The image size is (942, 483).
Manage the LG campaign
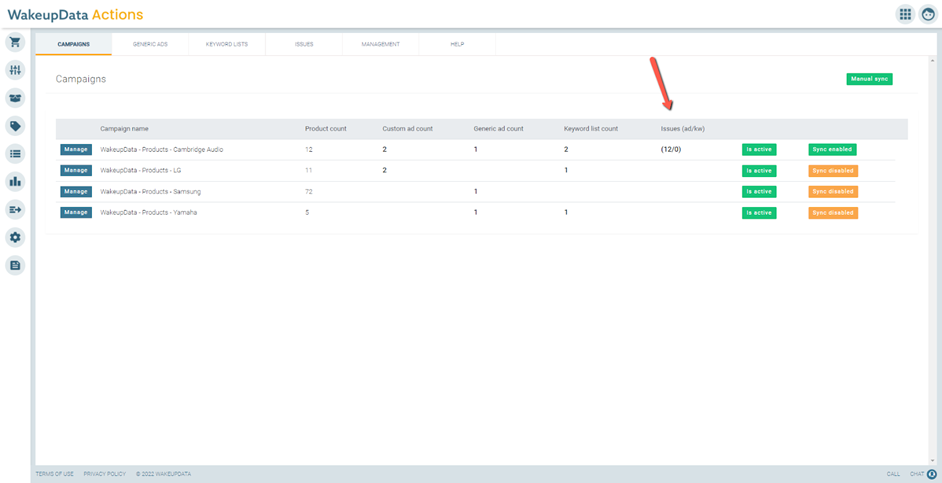coord(76,171)
